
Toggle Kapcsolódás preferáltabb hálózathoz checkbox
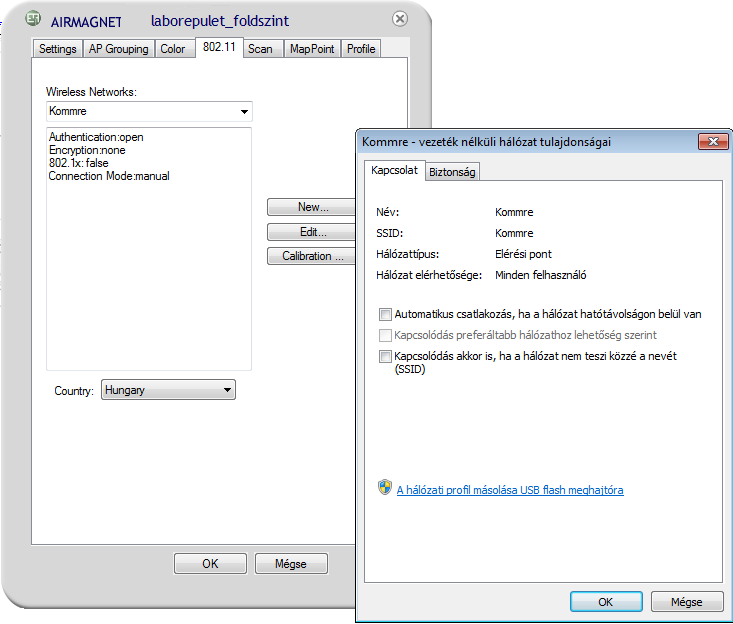point(385,335)
